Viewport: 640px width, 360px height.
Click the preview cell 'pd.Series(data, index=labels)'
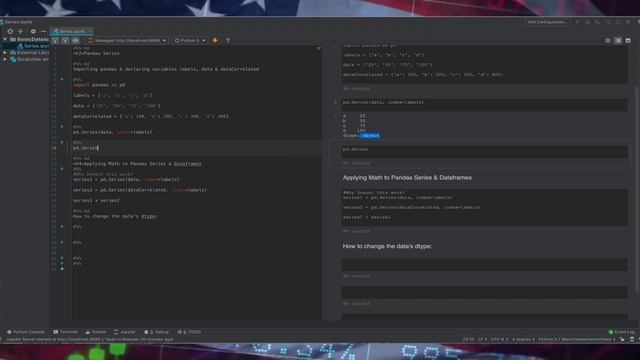(484, 104)
